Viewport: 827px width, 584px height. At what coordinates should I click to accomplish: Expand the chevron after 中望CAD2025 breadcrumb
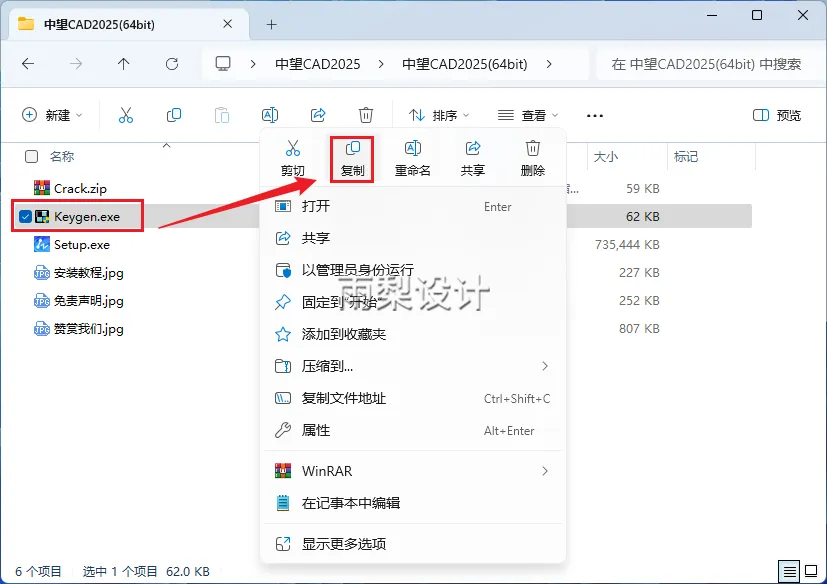(x=381, y=64)
